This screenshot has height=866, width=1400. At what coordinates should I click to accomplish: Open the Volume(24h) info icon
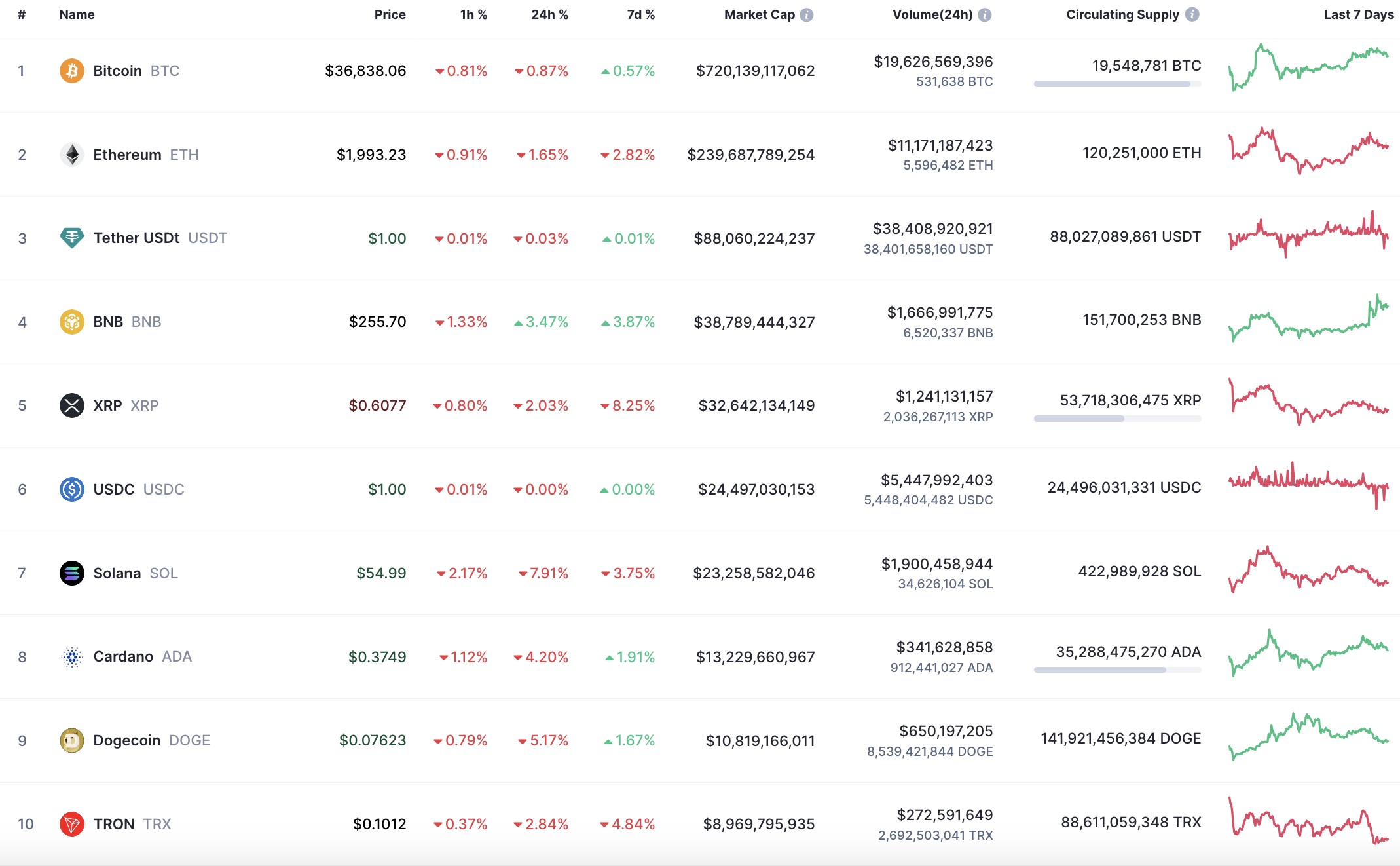tap(984, 15)
